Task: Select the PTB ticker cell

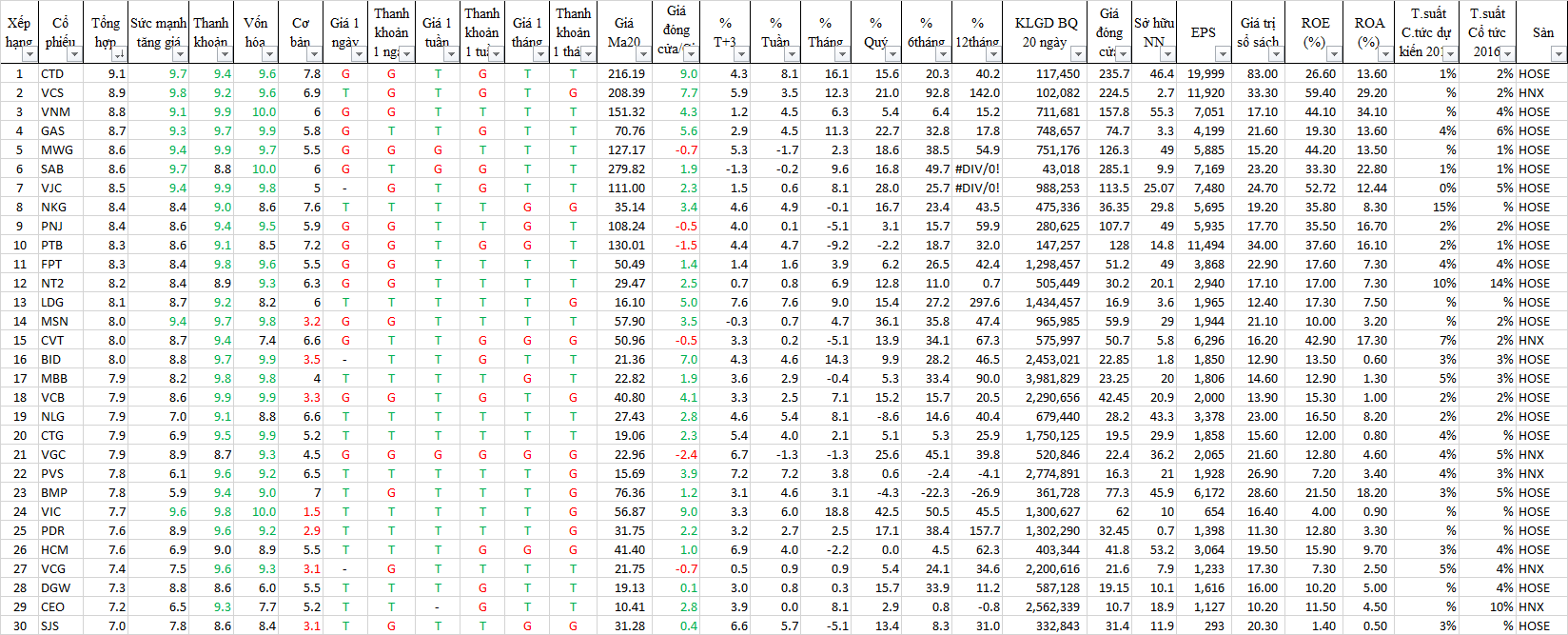Action: point(62,245)
